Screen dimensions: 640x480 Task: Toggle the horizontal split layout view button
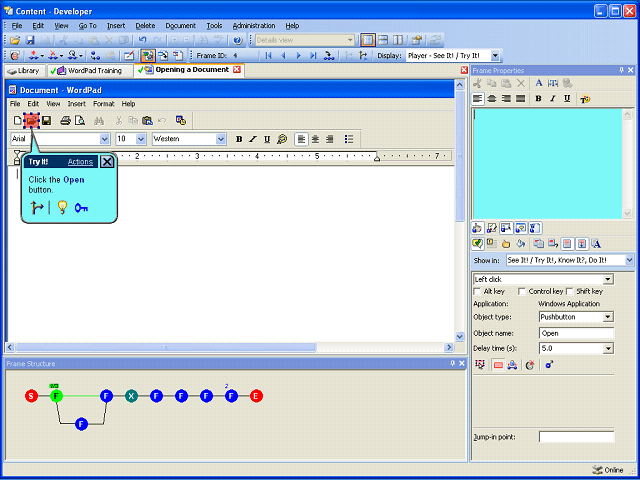383,40
